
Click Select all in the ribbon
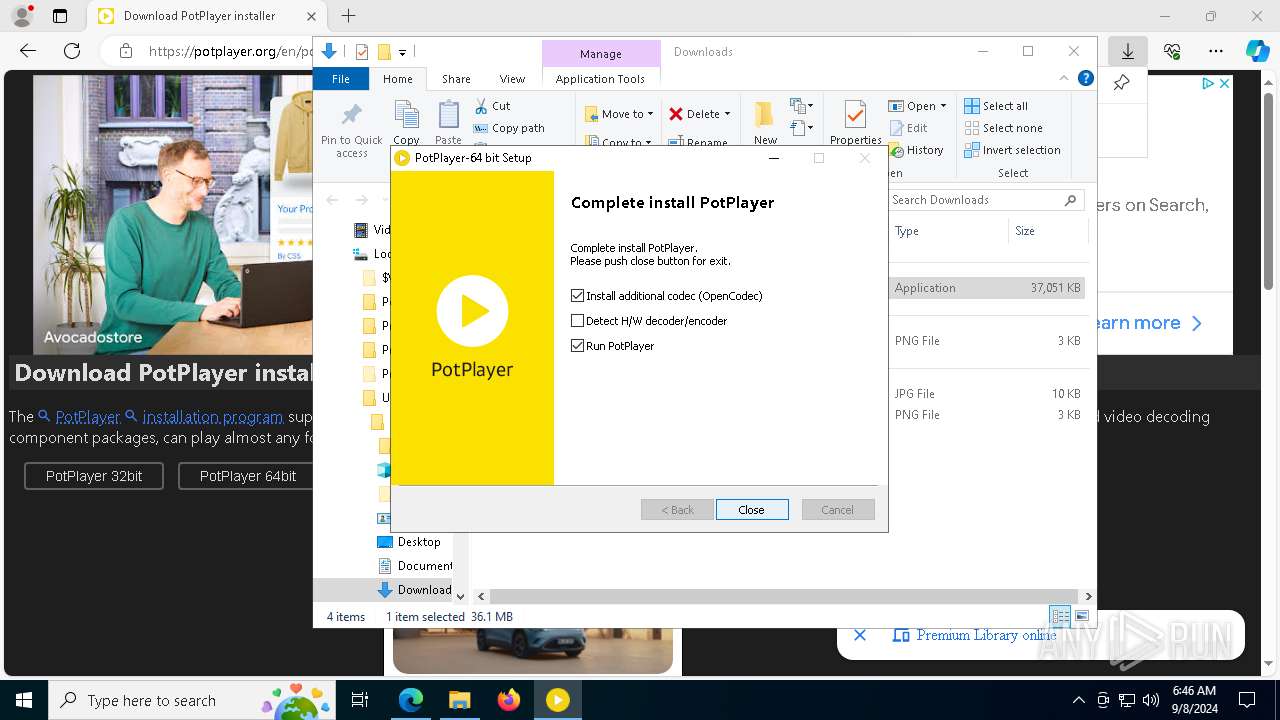point(996,106)
